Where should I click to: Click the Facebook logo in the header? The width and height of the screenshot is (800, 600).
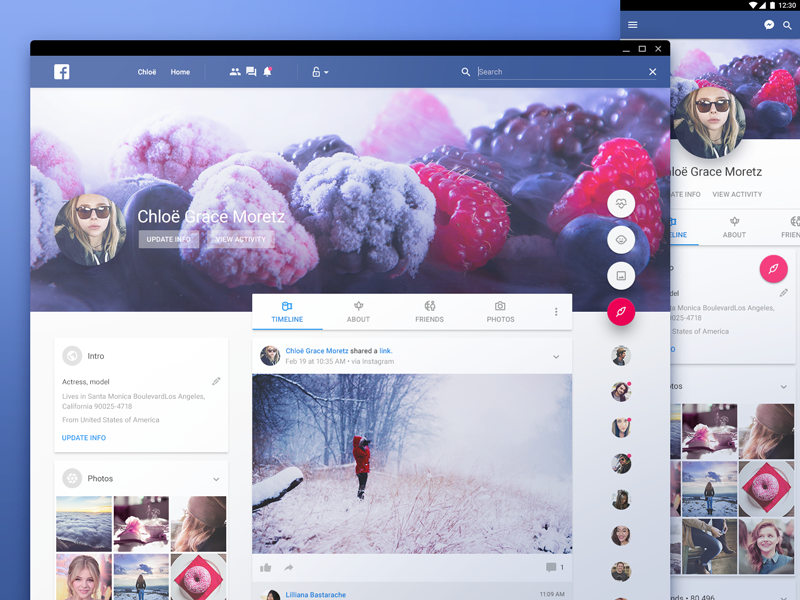pos(62,72)
